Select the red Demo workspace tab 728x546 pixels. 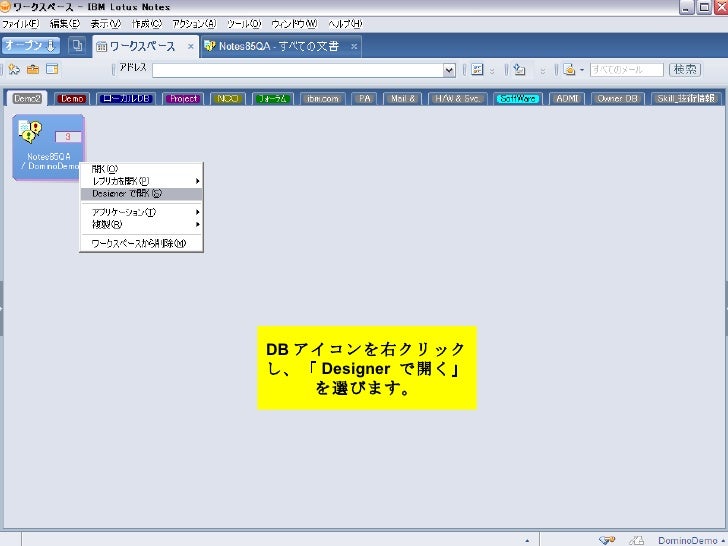[x=72, y=98]
